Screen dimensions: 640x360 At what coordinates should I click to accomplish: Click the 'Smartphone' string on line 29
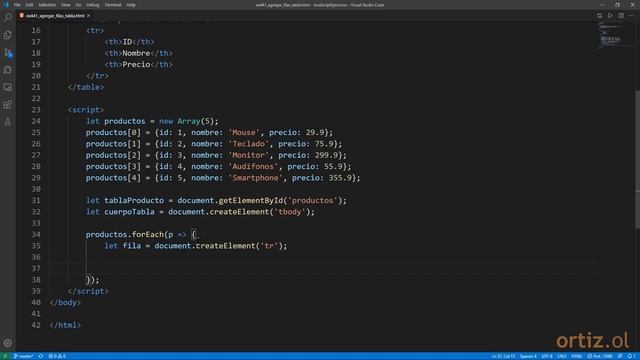(256, 178)
